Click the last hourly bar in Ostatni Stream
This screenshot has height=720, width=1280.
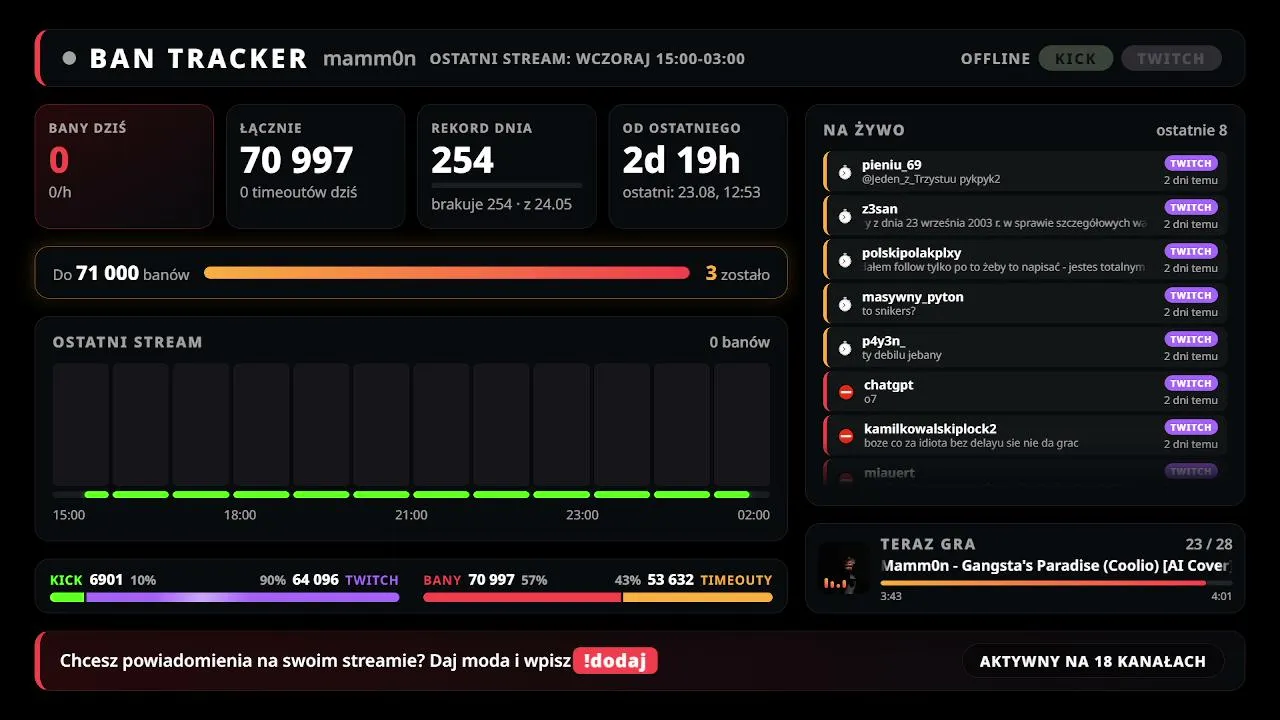coord(742,425)
